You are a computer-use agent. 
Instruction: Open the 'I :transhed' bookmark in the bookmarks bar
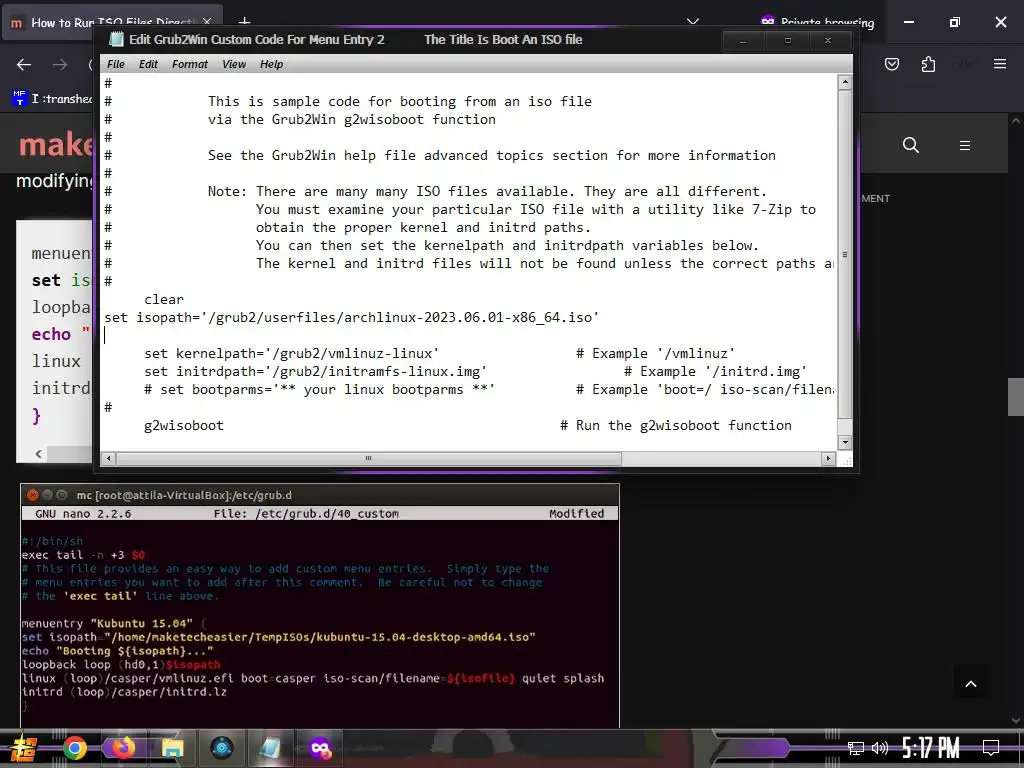click(x=52, y=99)
